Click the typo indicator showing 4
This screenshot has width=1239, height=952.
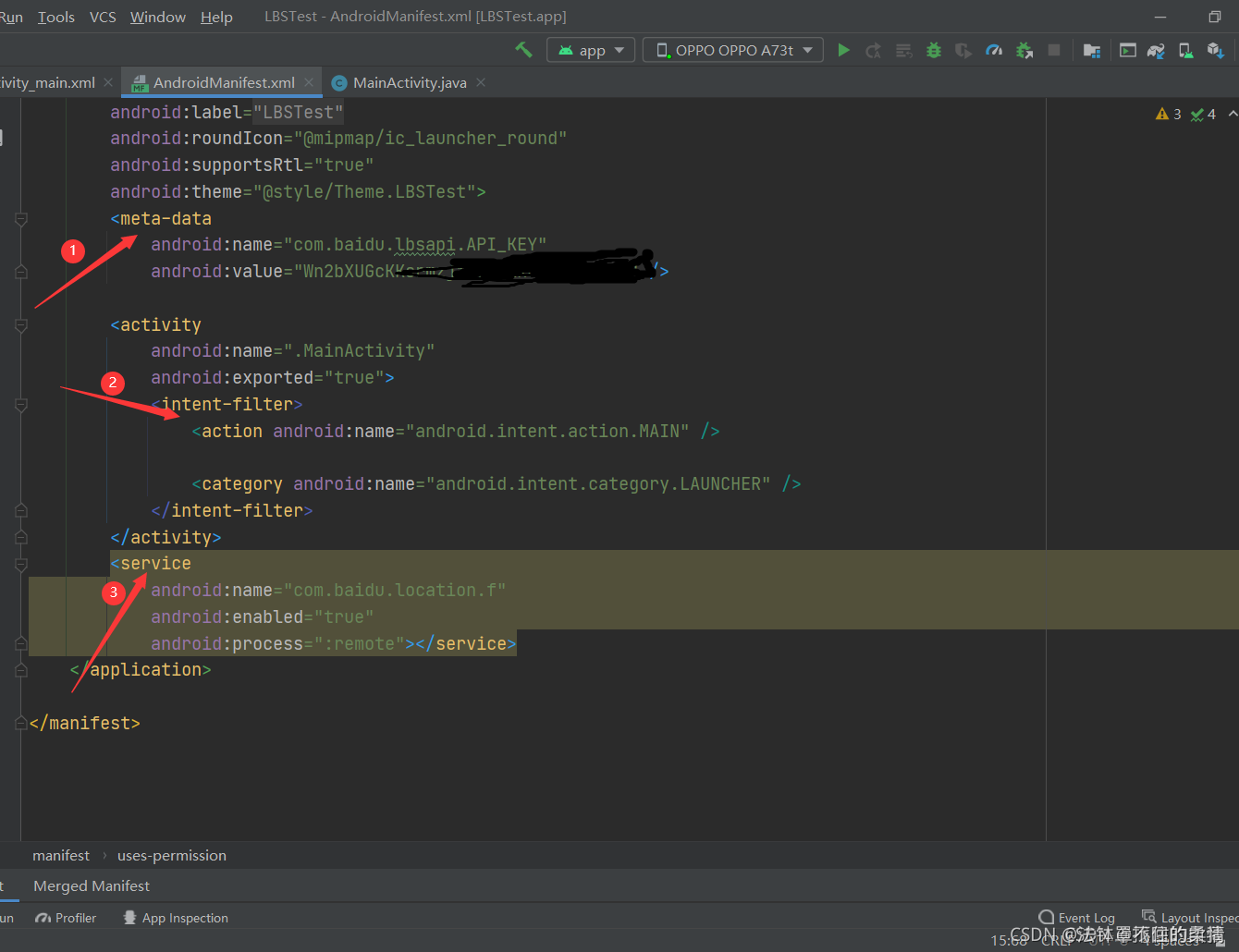coord(1204,114)
